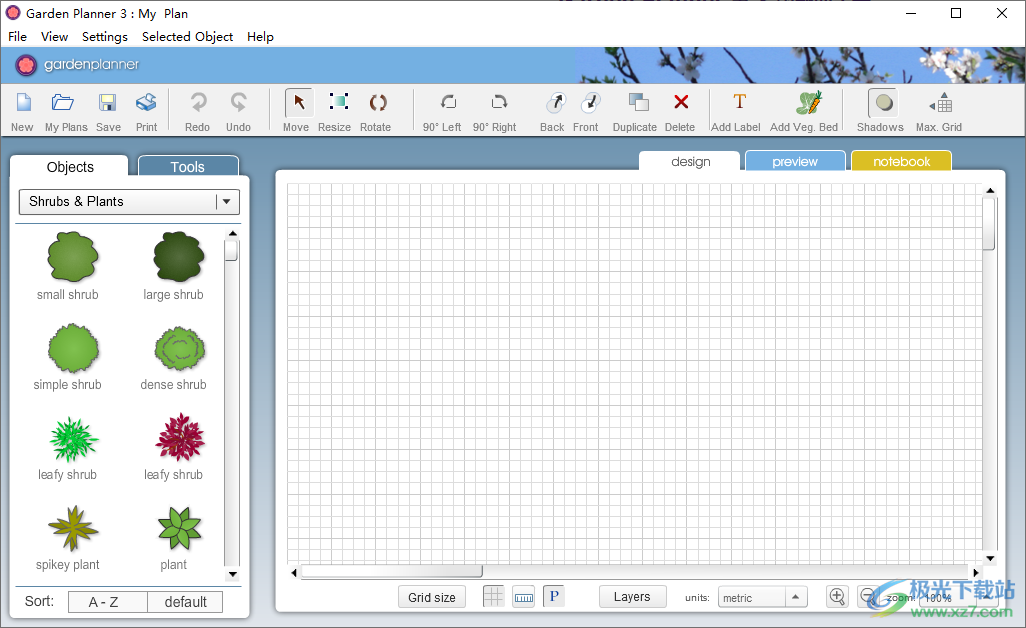Switch to the design tab
1026x628 pixels.
coord(690,161)
